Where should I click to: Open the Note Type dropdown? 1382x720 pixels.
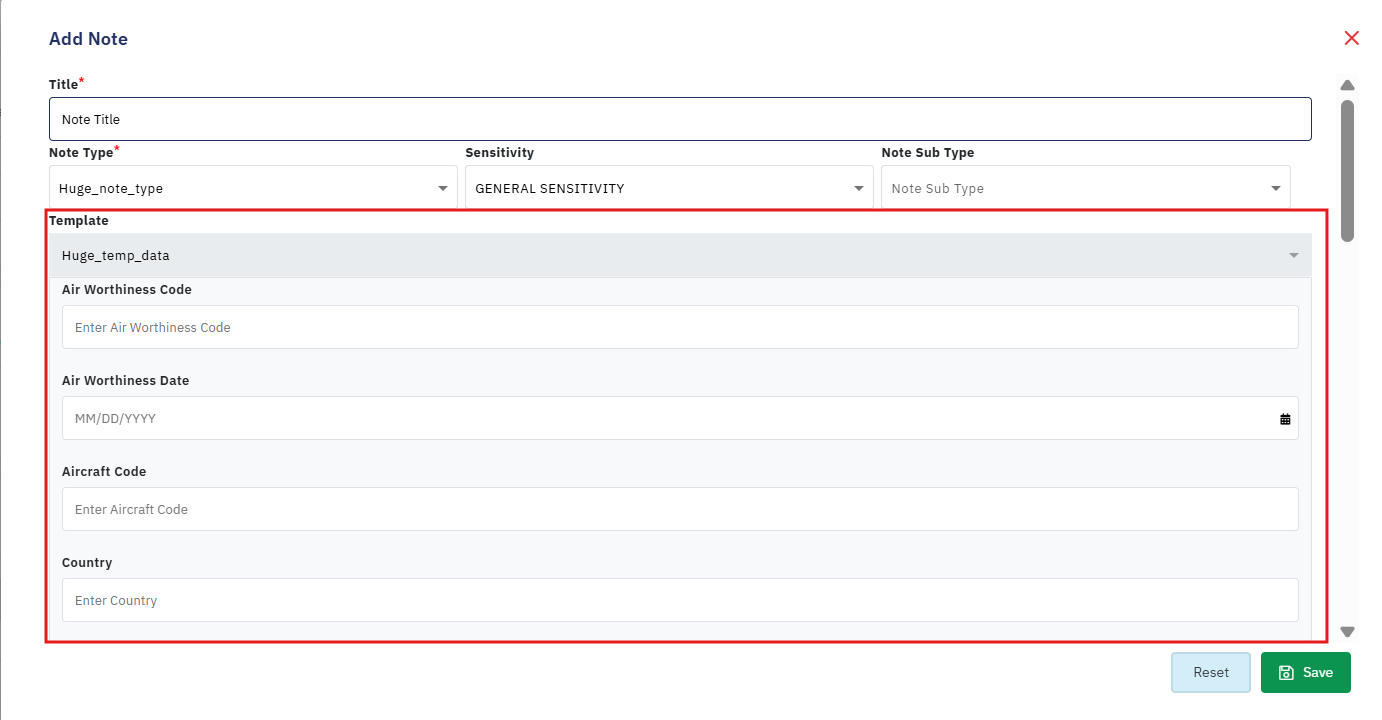(253, 188)
